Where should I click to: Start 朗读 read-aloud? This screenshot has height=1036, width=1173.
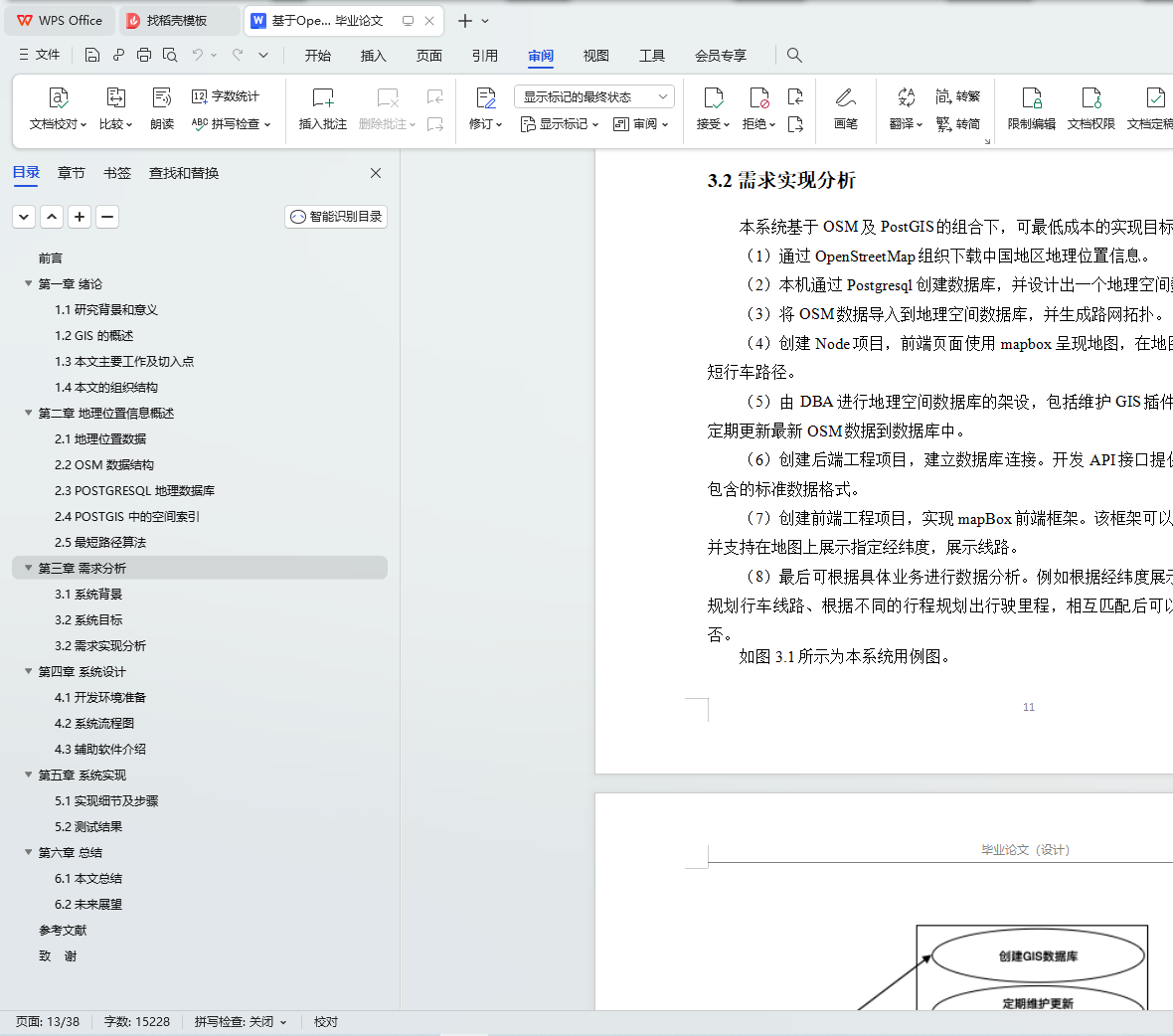pos(162,109)
